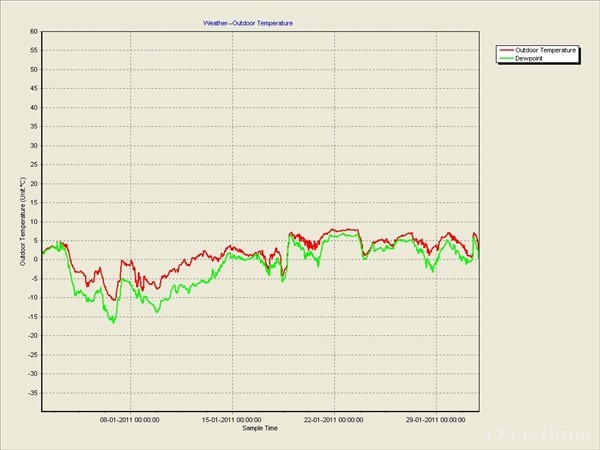Click the vertical Outdoor Temperature y-axis title
This screenshot has width=600, height=450.
[x=22, y=222]
